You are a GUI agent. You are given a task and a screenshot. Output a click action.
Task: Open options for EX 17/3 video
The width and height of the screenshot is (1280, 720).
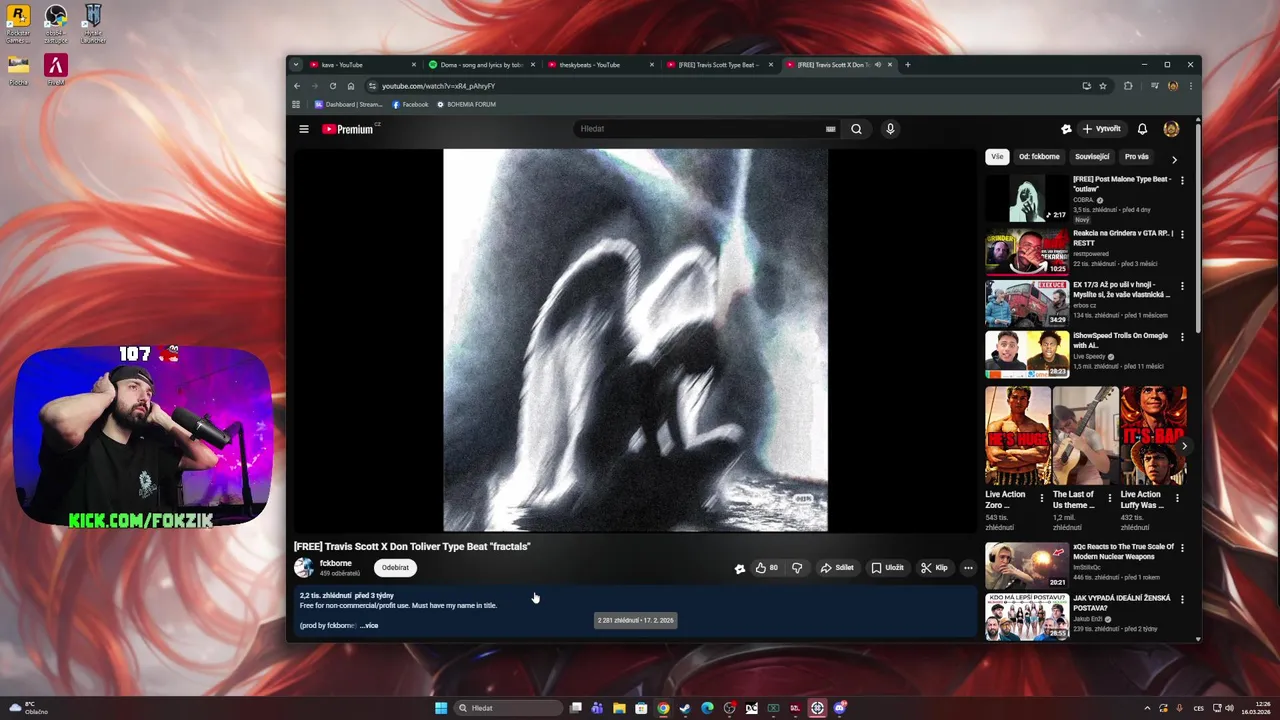coord(1182,286)
